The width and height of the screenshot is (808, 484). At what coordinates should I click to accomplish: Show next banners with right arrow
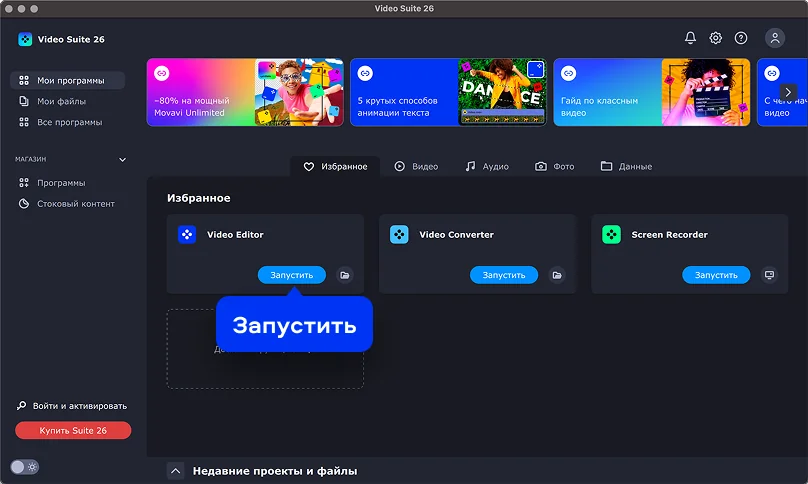[x=788, y=92]
